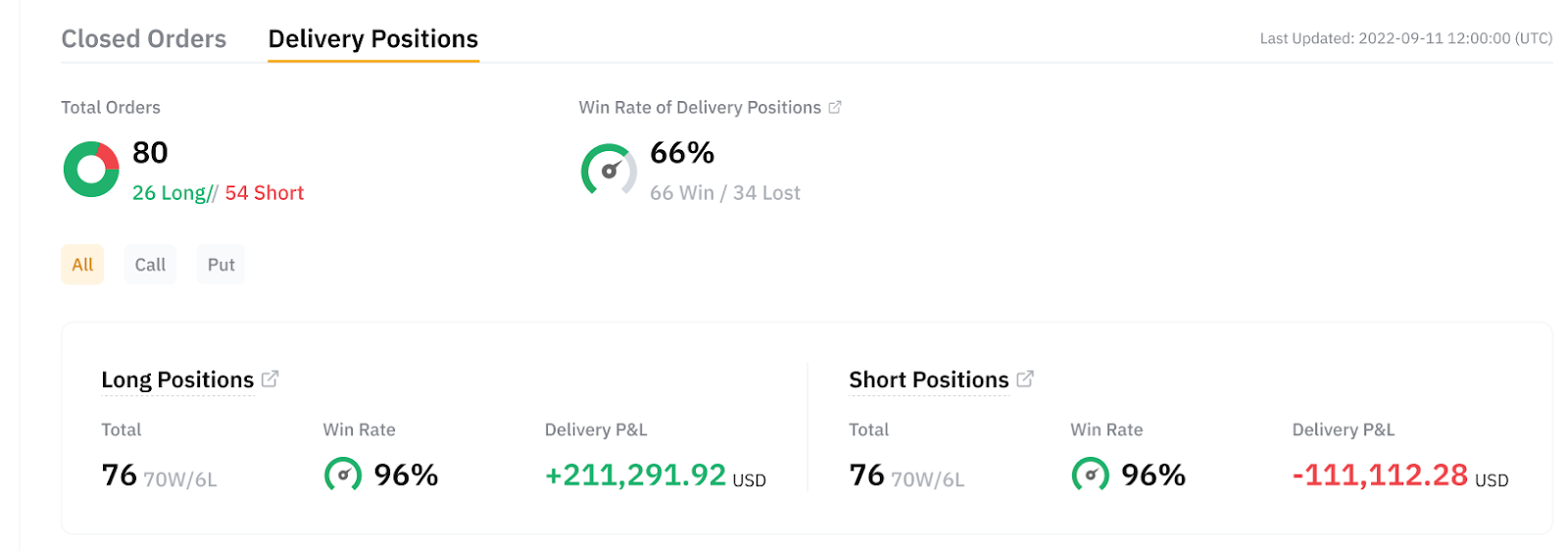
Task: Select the All filter chip
Action: pos(82,265)
